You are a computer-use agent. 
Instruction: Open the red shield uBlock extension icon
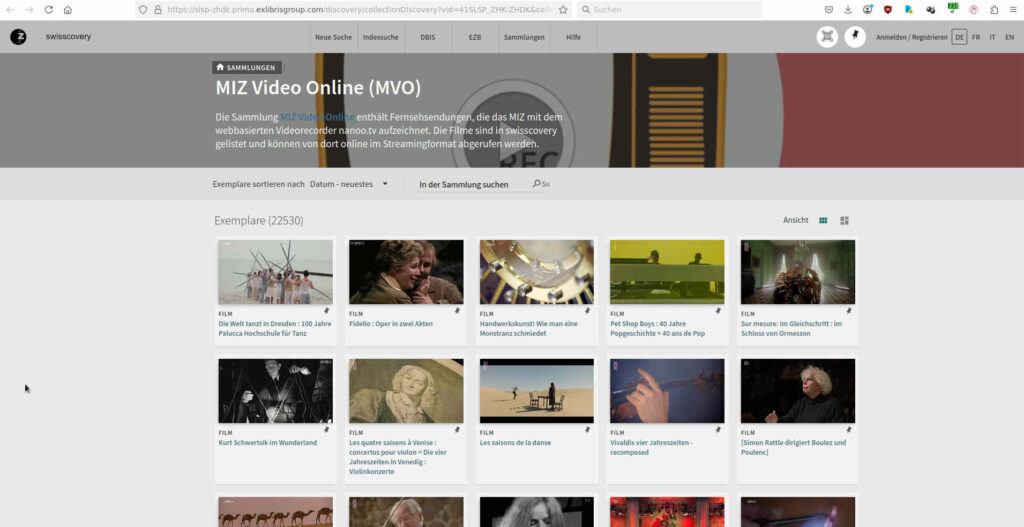click(x=888, y=10)
